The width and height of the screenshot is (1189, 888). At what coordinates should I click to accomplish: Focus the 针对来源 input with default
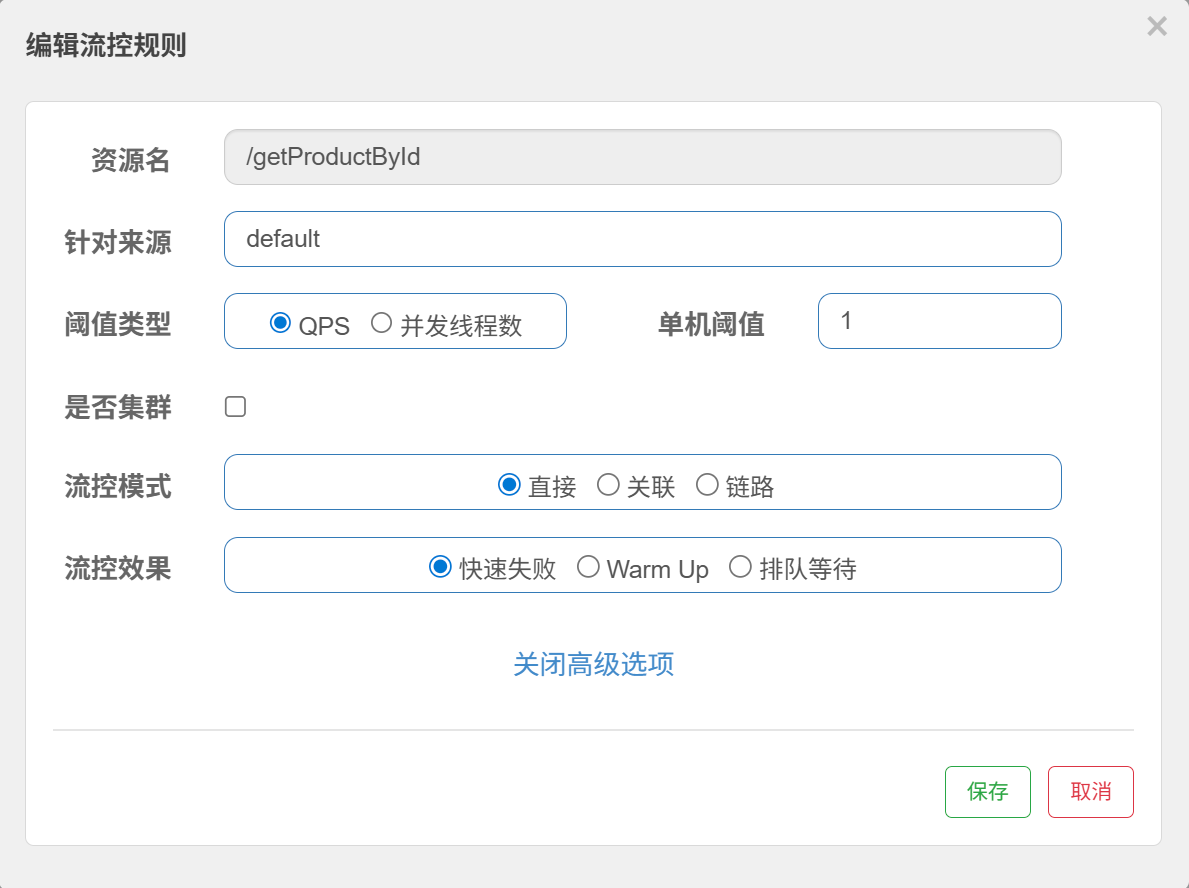pyautogui.click(x=642, y=239)
